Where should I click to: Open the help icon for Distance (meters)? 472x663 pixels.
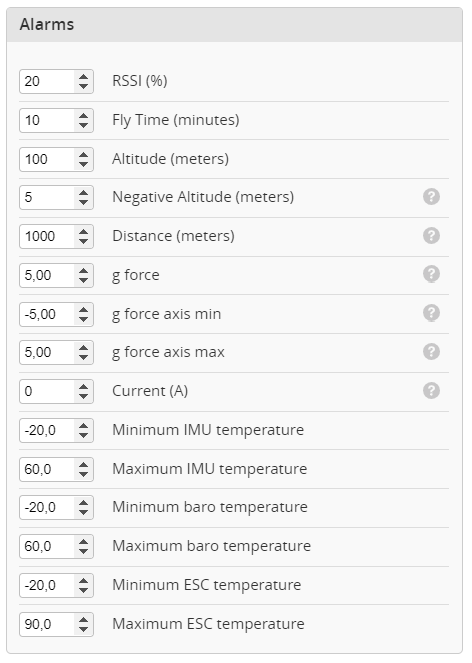tap(431, 236)
